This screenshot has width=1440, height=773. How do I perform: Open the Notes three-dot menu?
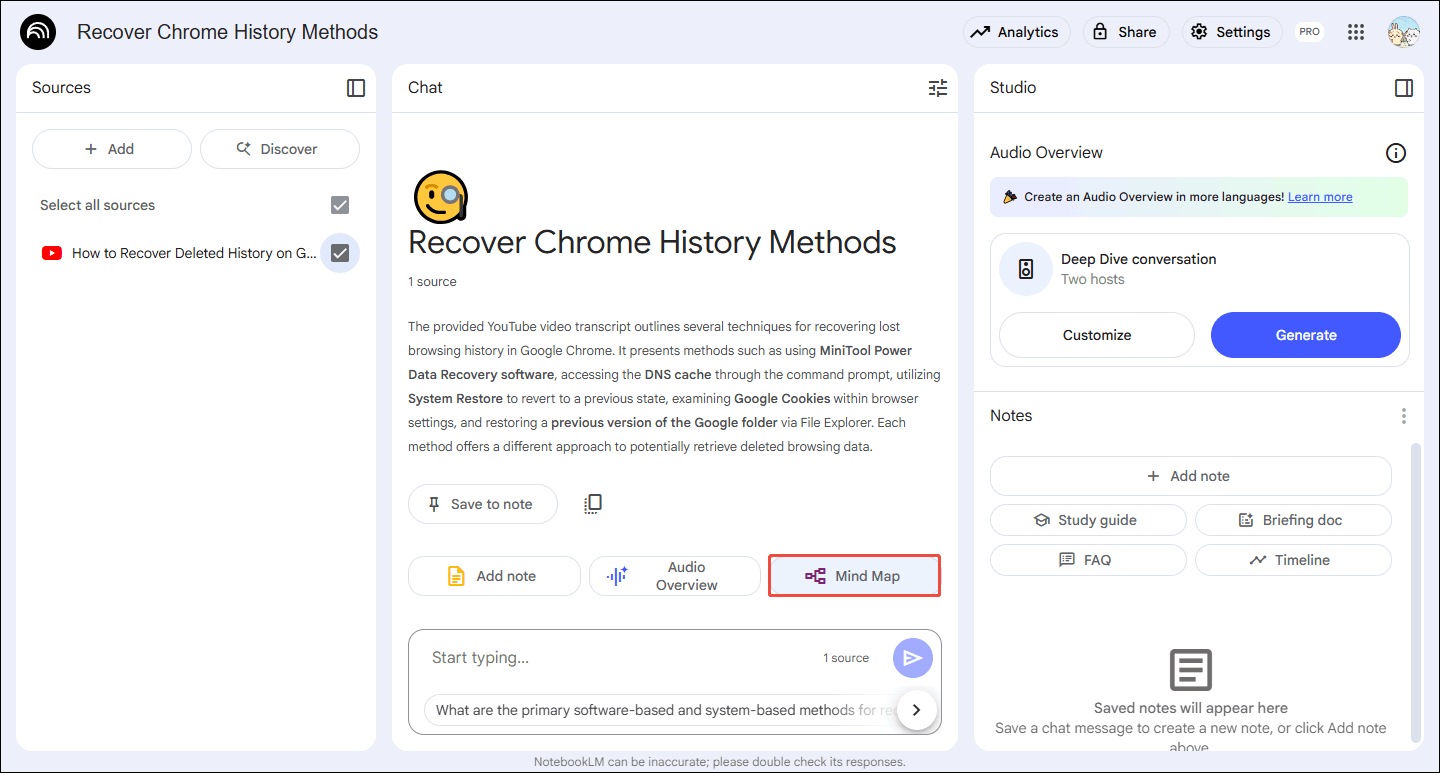pyautogui.click(x=1404, y=416)
